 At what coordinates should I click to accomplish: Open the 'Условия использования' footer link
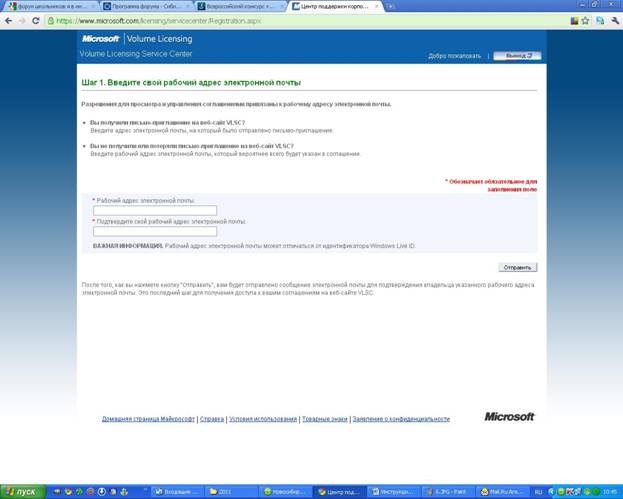pyautogui.click(x=263, y=419)
